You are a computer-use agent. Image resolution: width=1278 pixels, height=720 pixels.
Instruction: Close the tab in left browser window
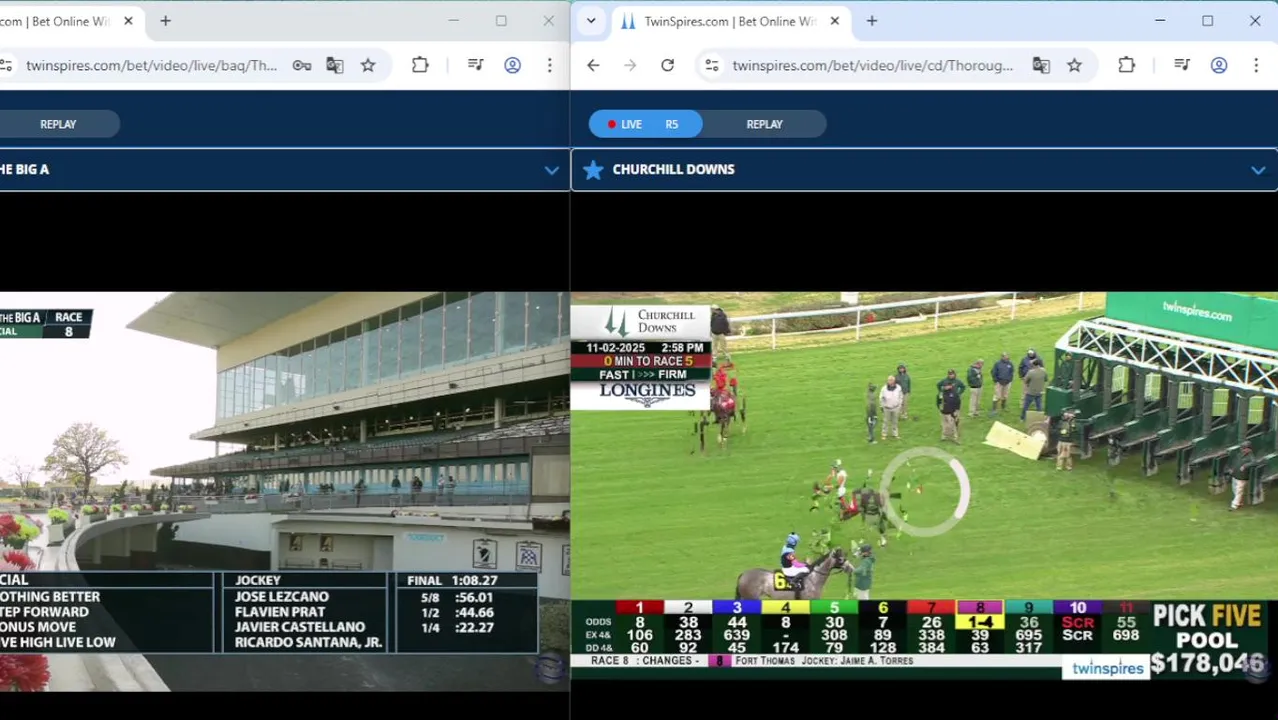tap(128, 21)
